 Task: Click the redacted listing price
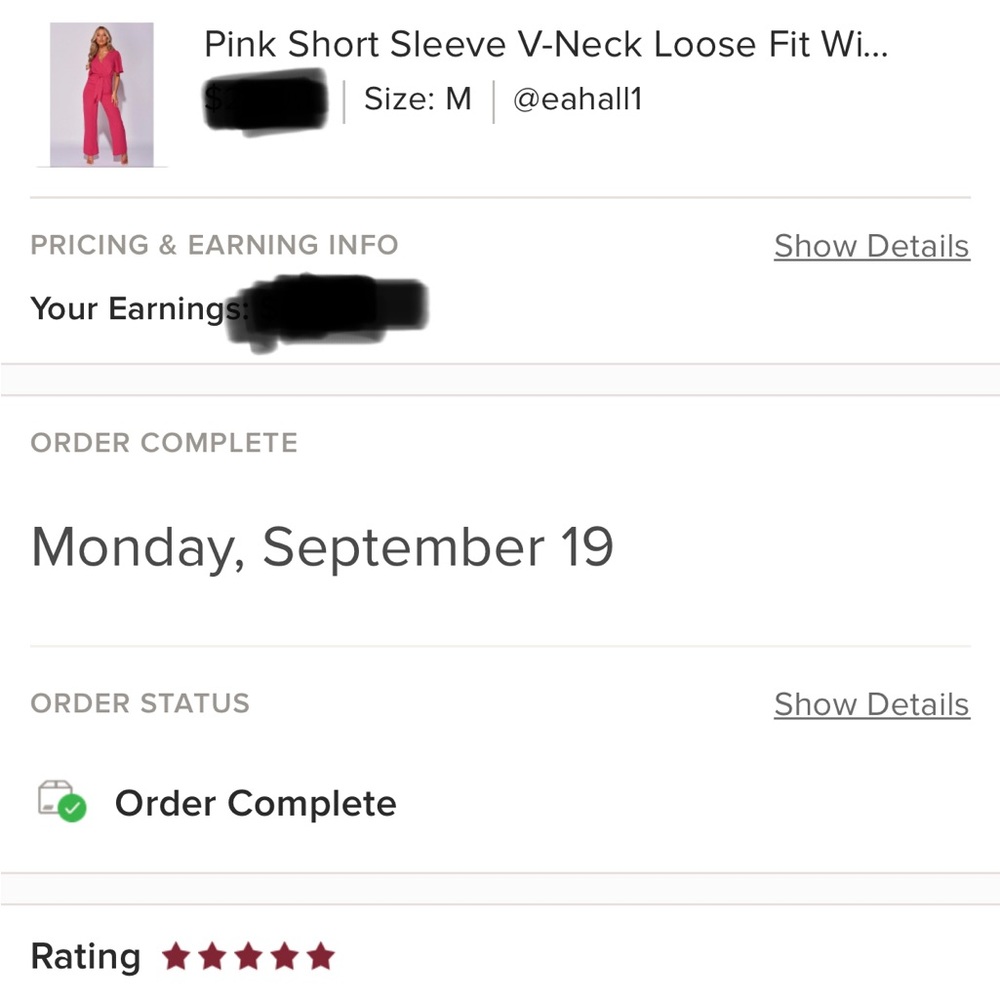click(x=266, y=101)
